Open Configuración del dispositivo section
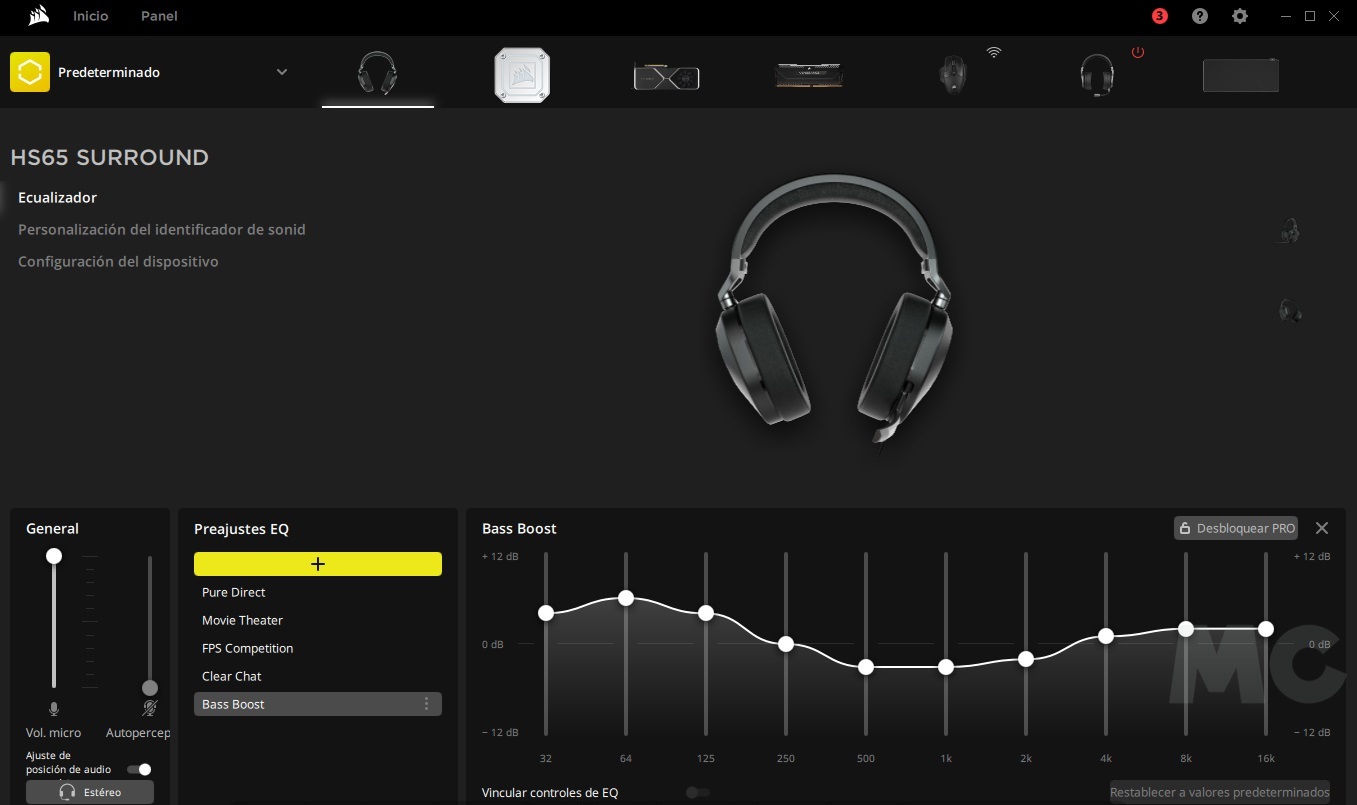1357x805 pixels. coord(118,261)
